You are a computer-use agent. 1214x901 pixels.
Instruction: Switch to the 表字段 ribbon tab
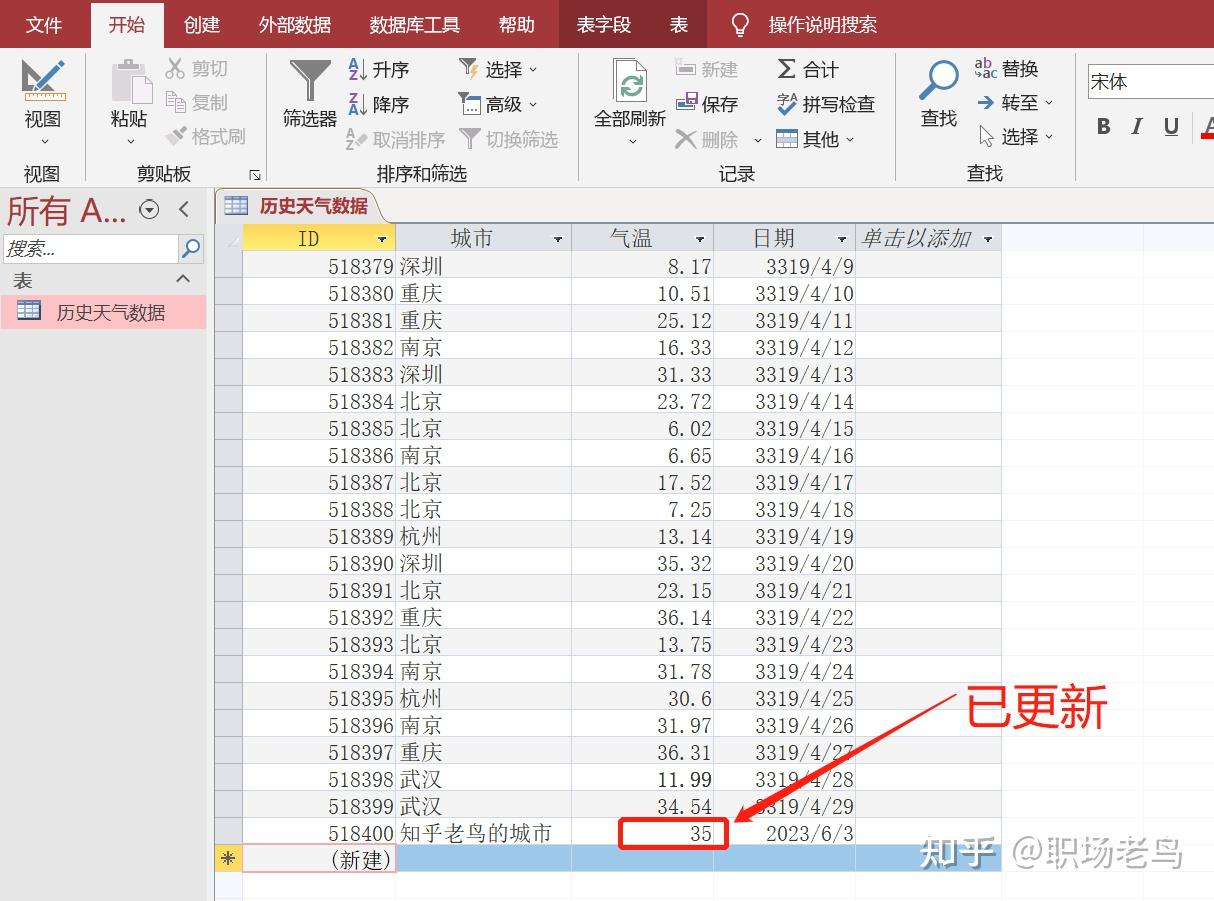(x=604, y=25)
